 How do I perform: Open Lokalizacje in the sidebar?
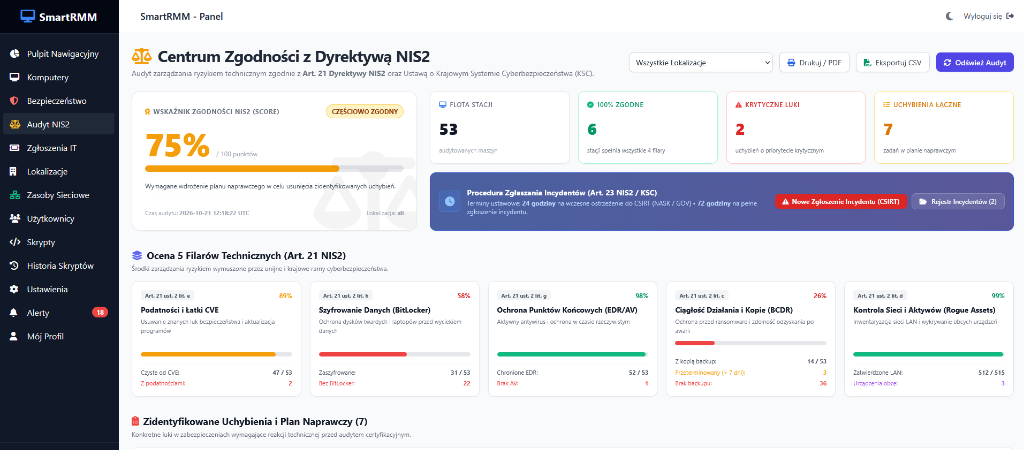tap(59, 171)
